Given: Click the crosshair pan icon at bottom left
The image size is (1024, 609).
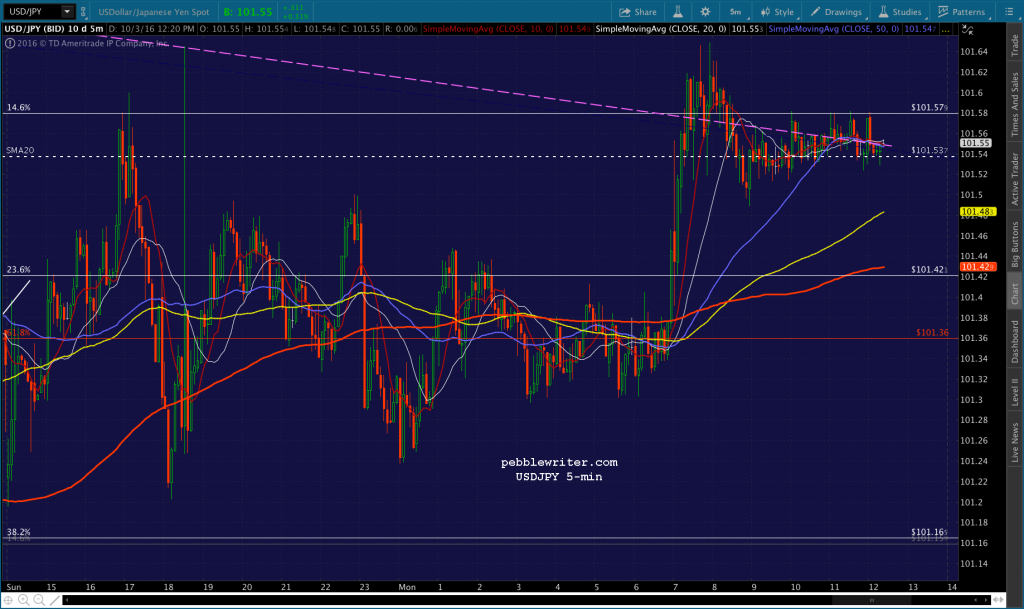Looking at the screenshot, I should point(8,600).
